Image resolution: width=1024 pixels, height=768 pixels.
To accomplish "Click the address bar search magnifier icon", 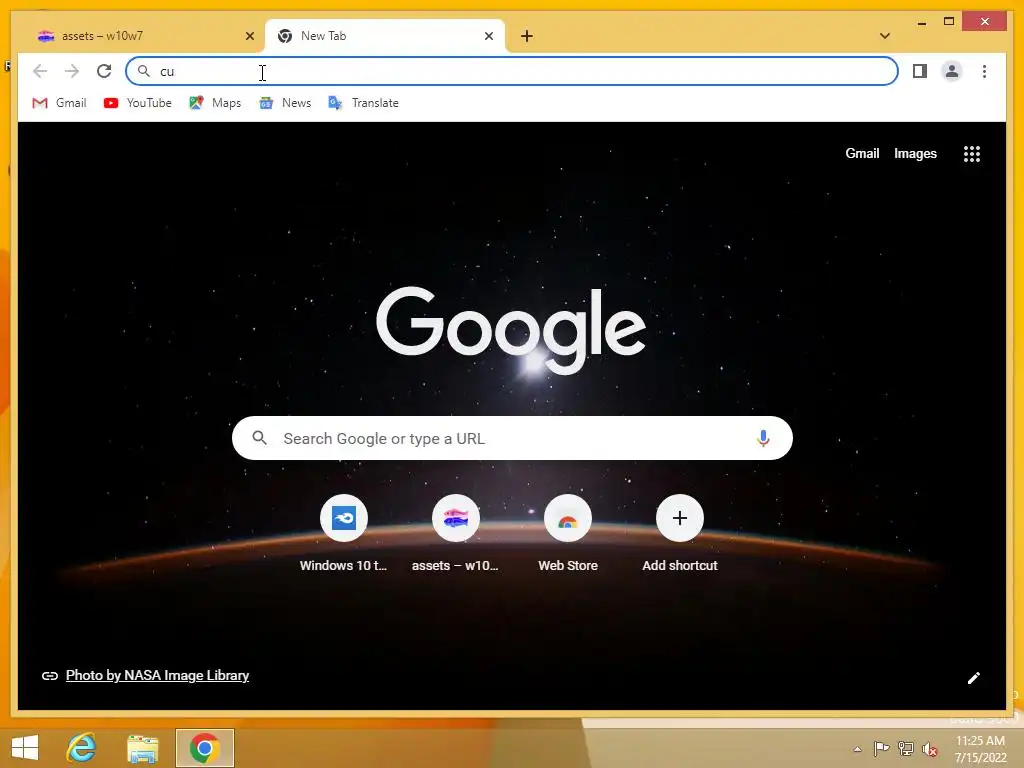I will (144, 71).
